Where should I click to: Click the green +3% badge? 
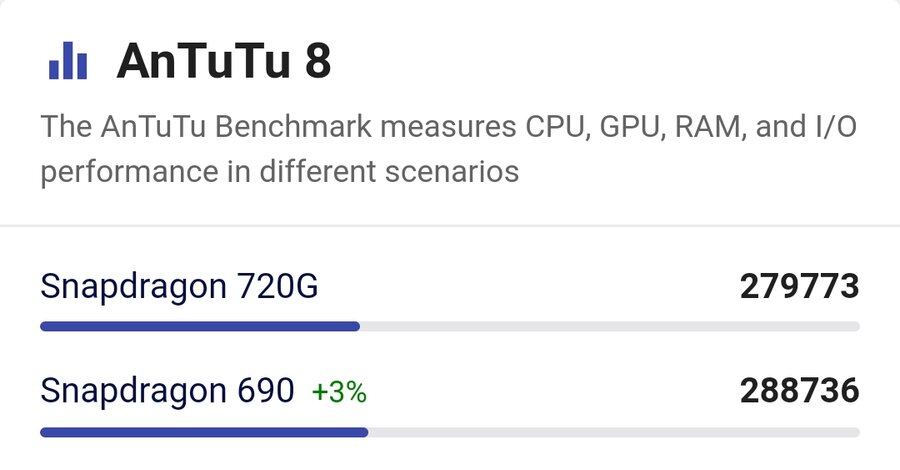(x=339, y=393)
